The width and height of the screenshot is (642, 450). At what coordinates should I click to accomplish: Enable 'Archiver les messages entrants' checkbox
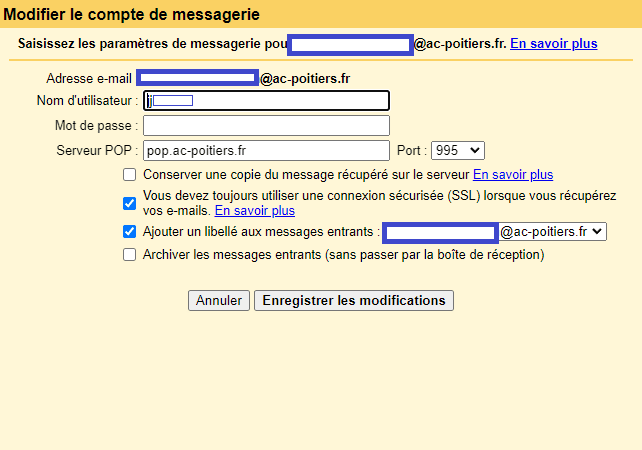click(129, 255)
